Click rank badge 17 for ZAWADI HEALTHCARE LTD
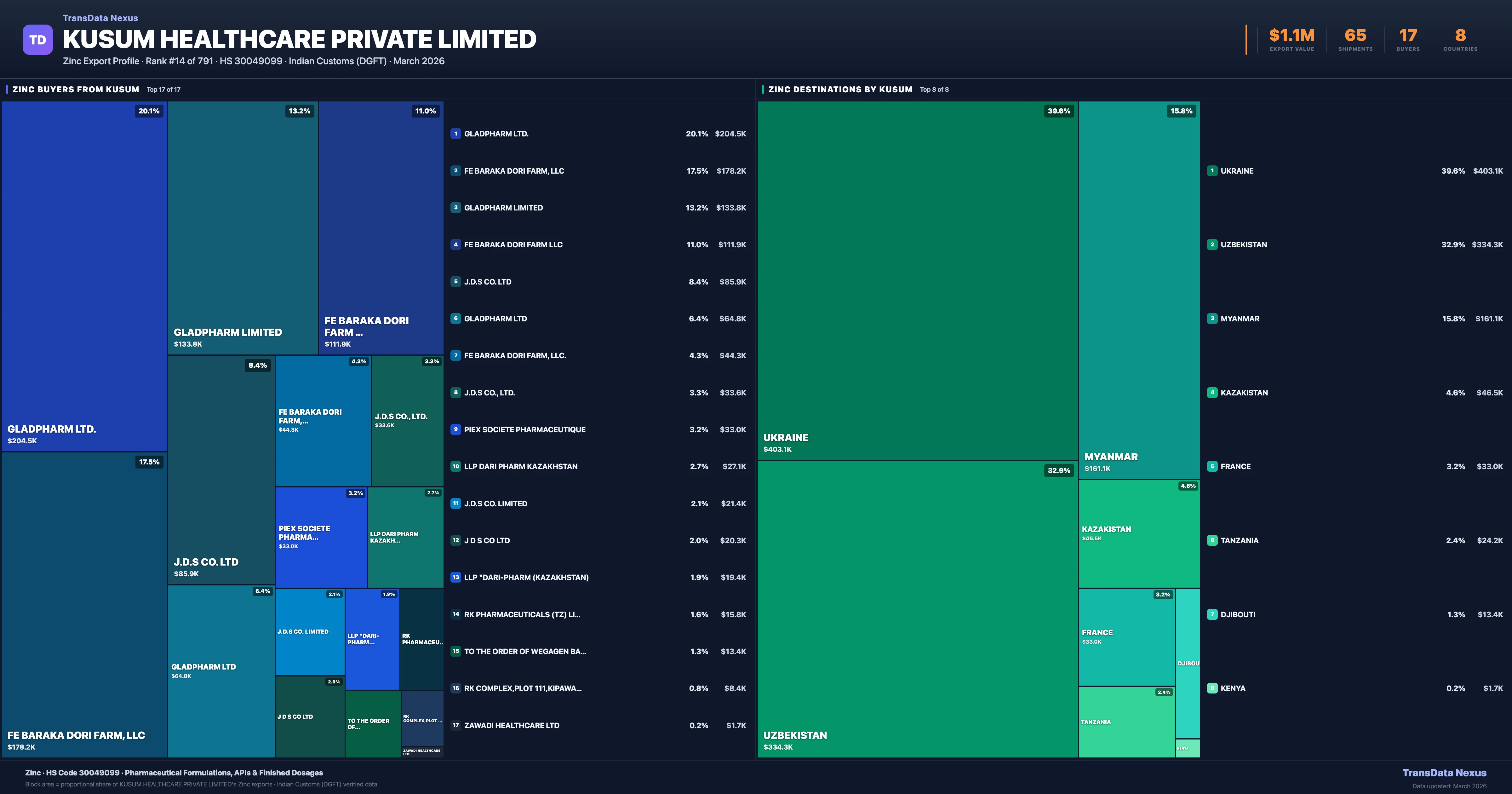 tap(455, 725)
